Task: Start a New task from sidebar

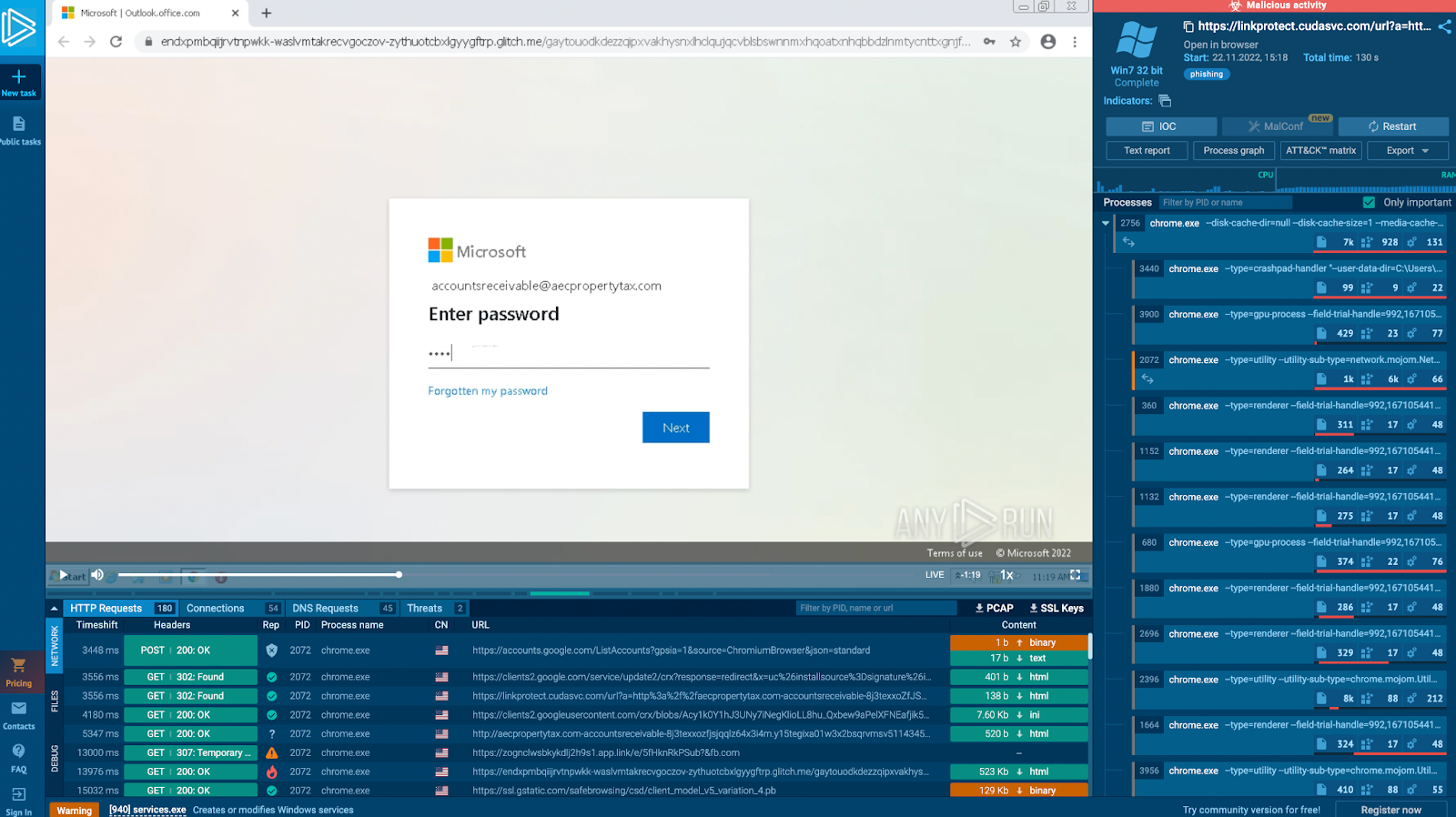Action: [x=19, y=83]
